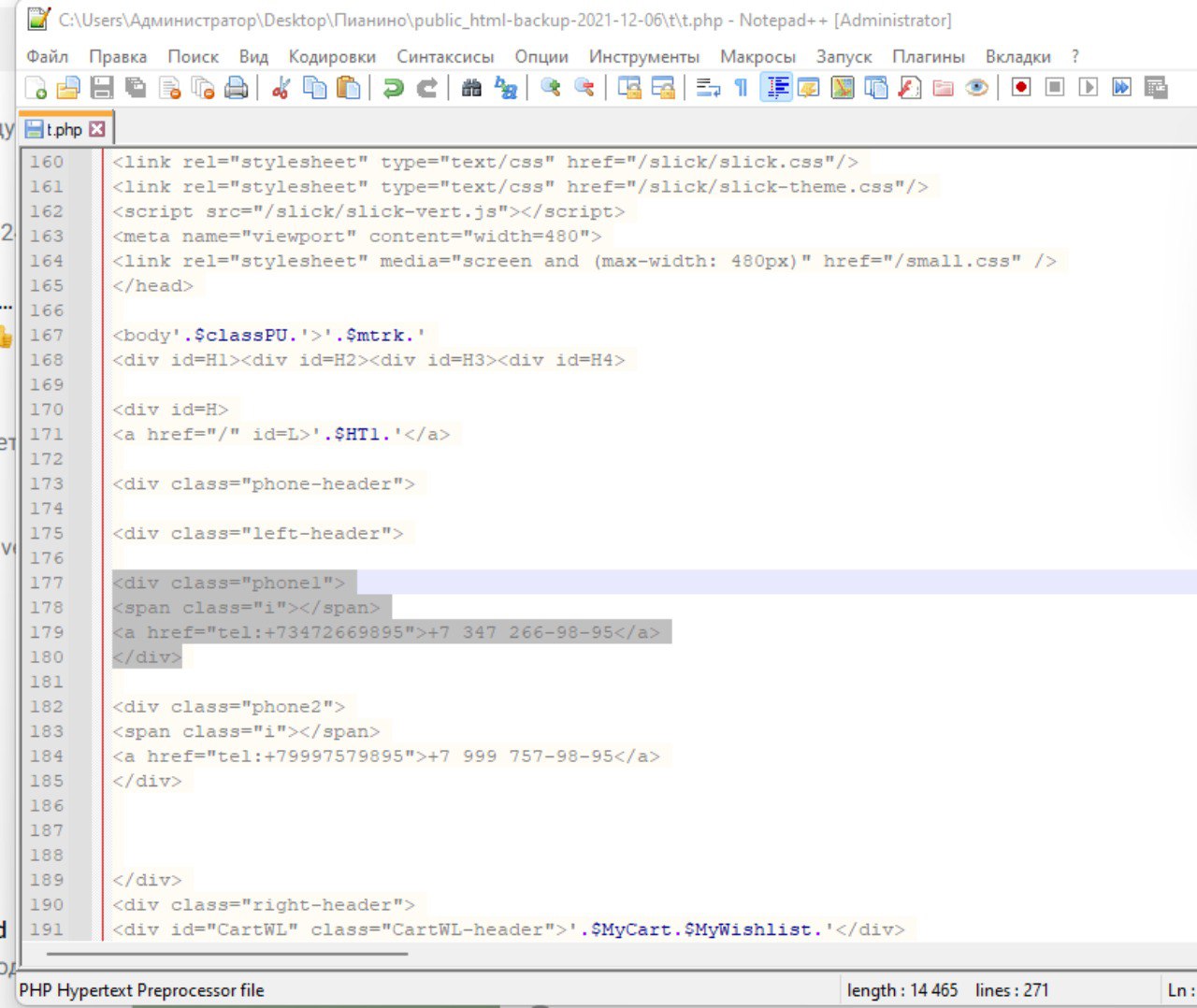The height and width of the screenshot is (1008, 1197).
Task: Click PHP Hypertext Preprocessor file status text
Action: pos(141,990)
